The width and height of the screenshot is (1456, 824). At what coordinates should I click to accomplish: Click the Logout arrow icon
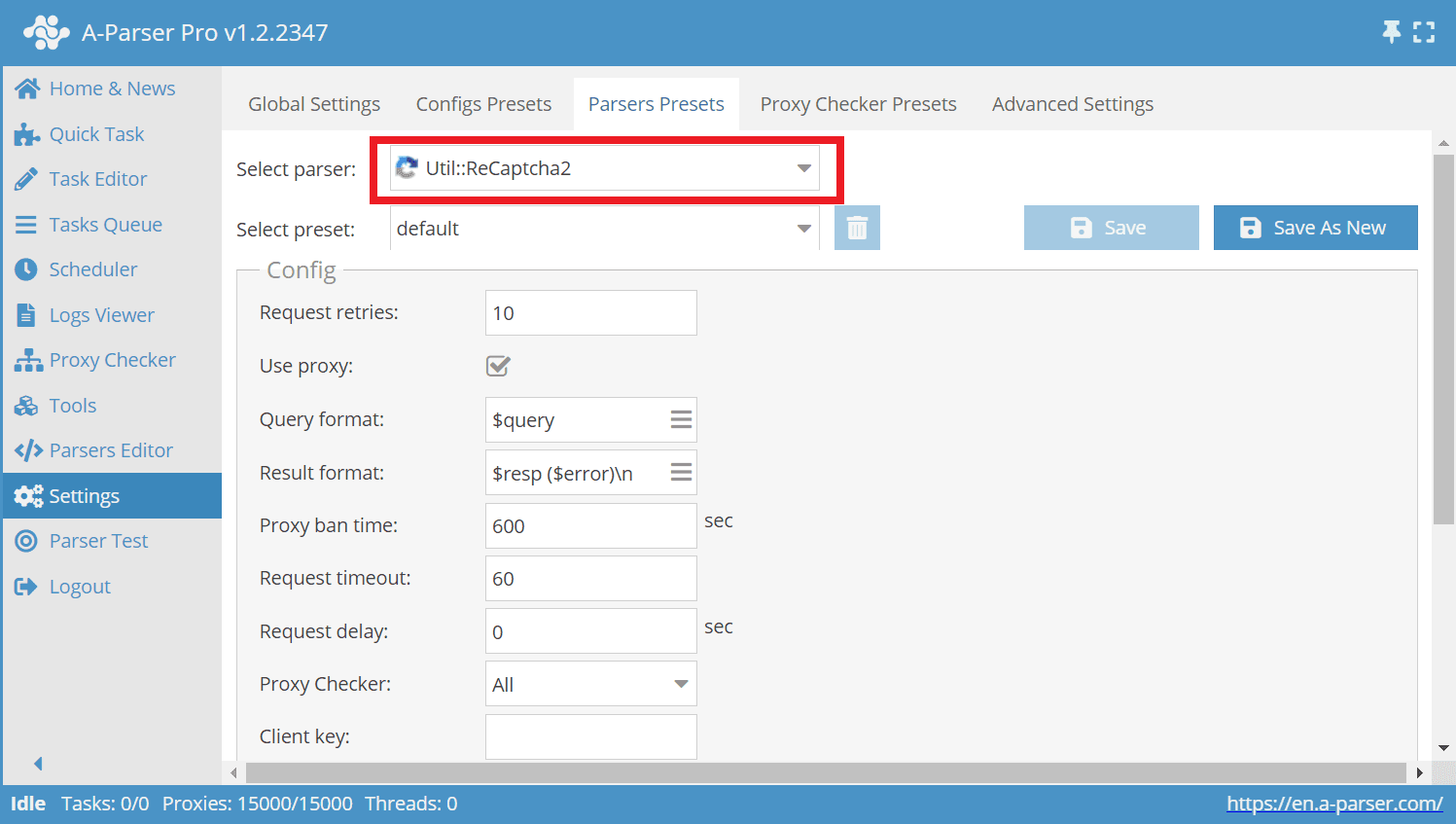click(26, 587)
